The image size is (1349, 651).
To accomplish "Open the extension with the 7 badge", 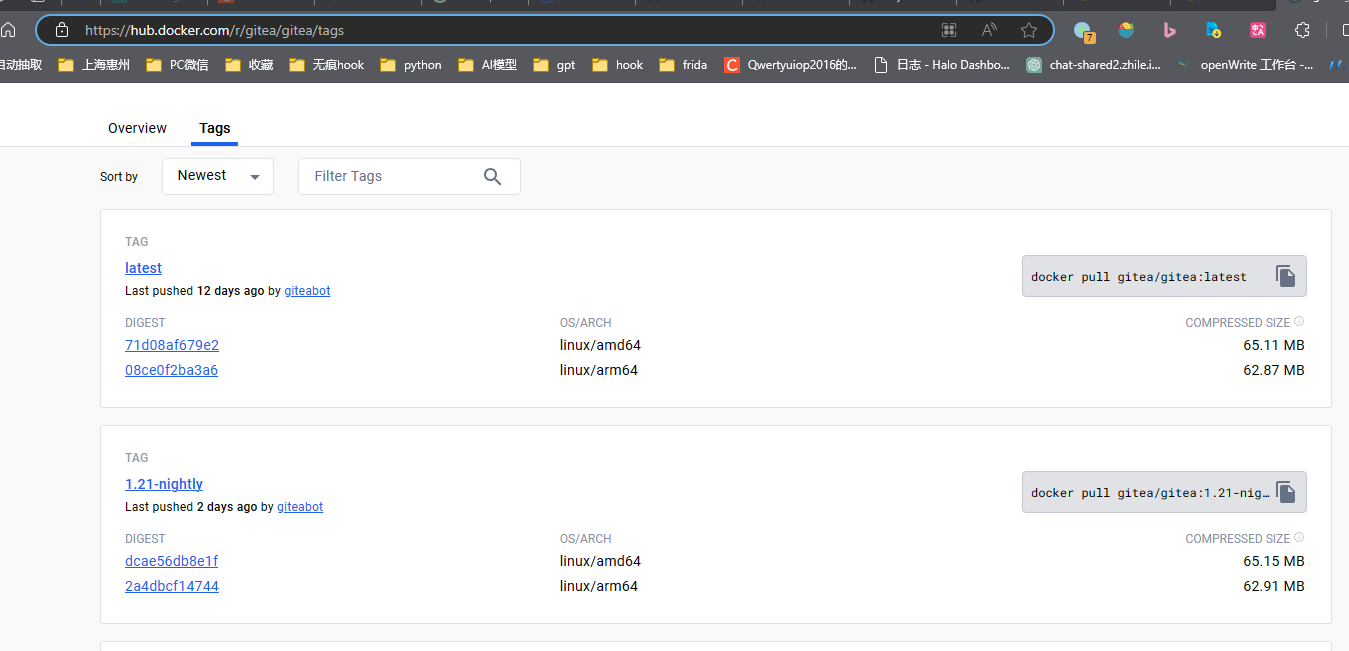I will pyautogui.click(x=1083, y=31).
